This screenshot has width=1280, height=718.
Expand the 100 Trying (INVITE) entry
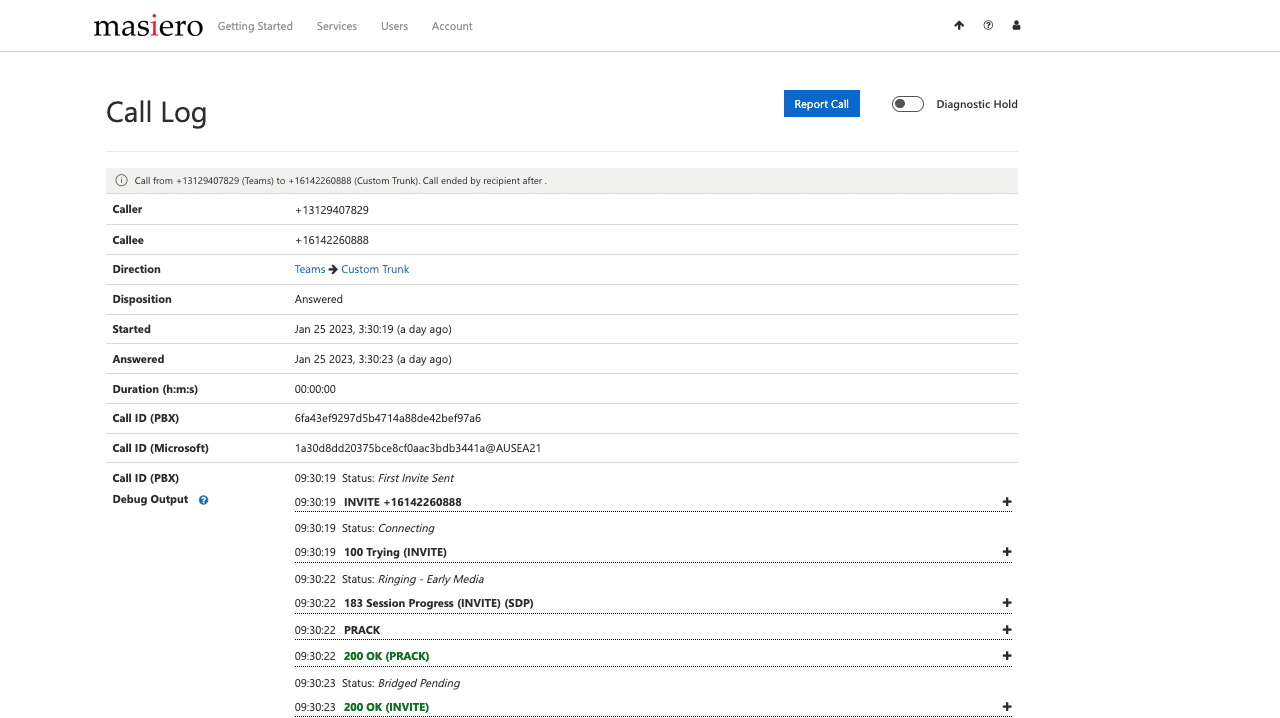click(1006, 552)
